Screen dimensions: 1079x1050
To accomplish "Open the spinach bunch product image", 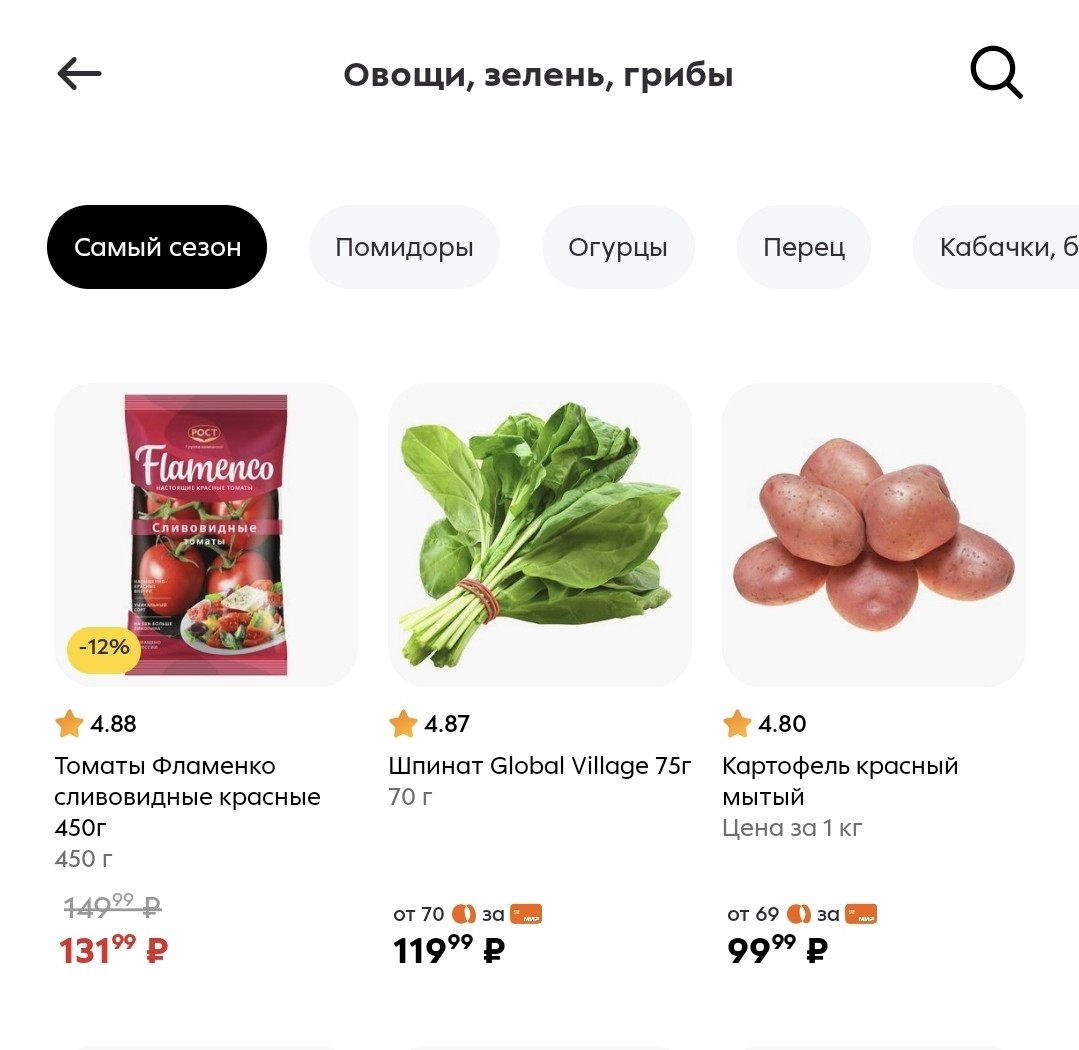I will point(540,534).
